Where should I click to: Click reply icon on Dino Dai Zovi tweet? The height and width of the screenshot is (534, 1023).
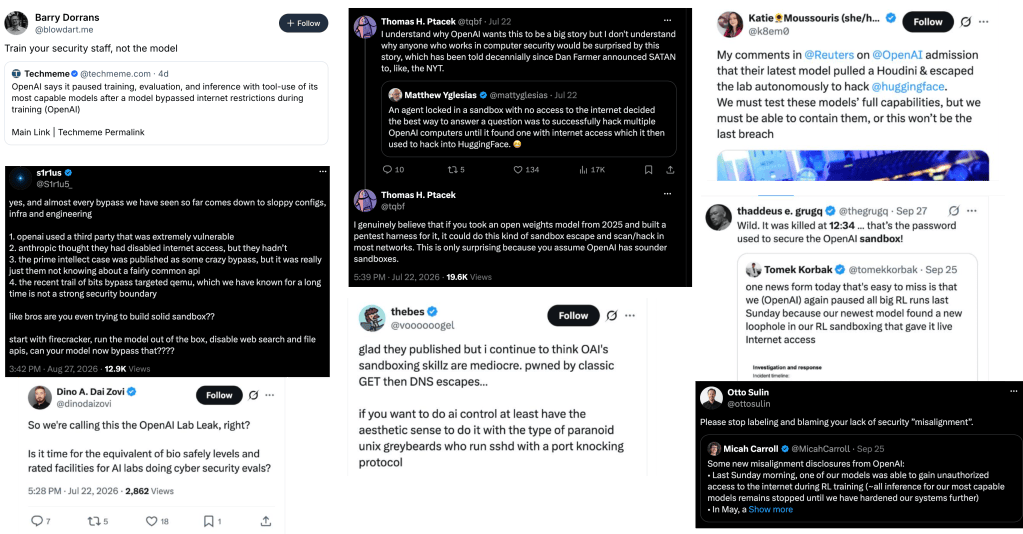37,521
